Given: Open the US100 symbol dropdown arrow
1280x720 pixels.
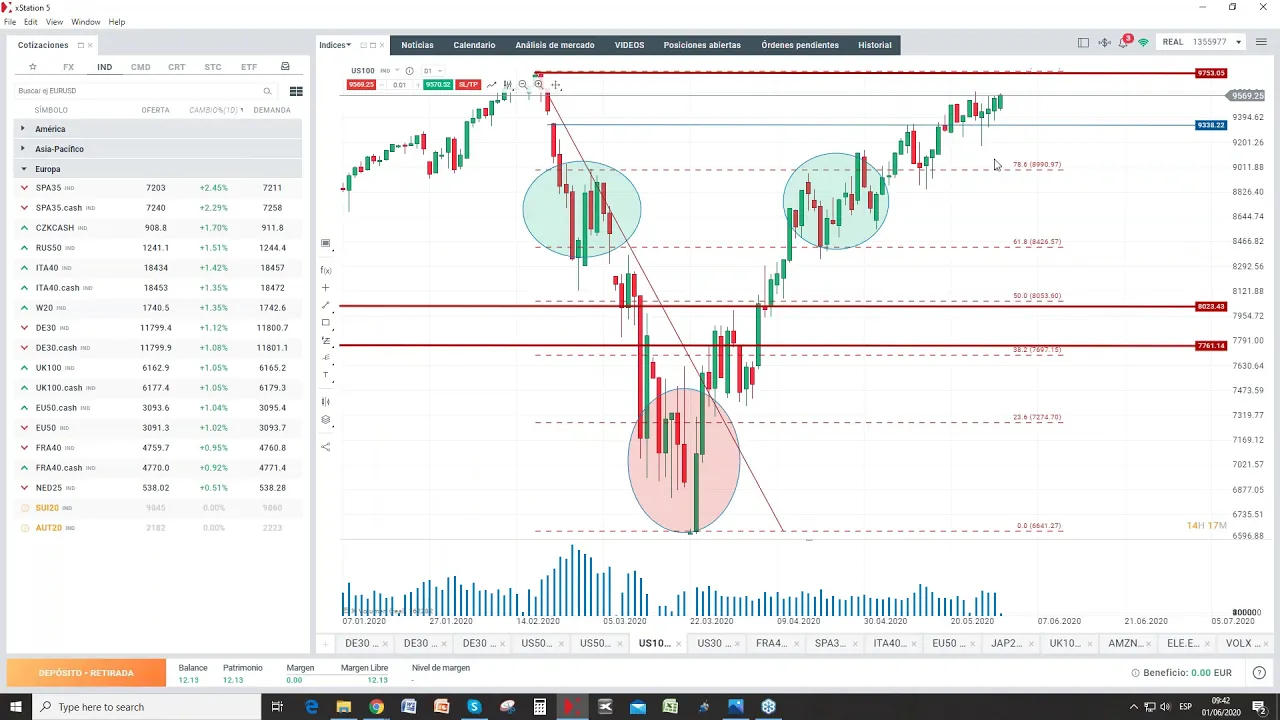Looking at the screenshot, I should coord(397,70).
